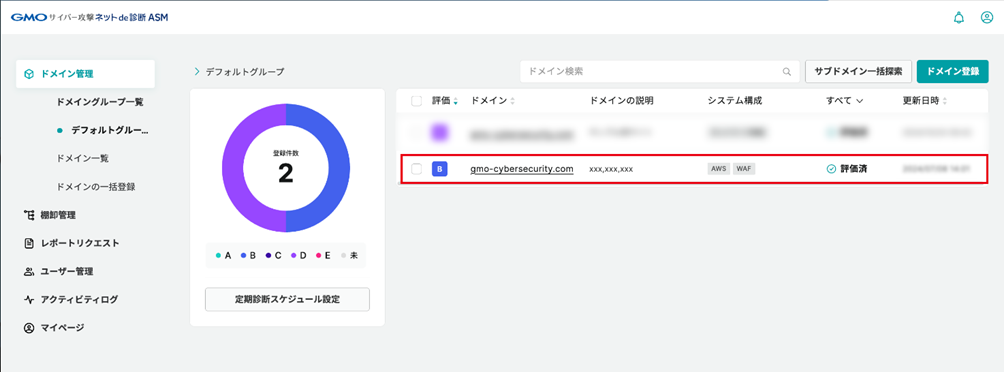Viewport: 1004px width, 372px height.
Task: Click the evaluated check icon beside 評価済
Action: [831, 169]
